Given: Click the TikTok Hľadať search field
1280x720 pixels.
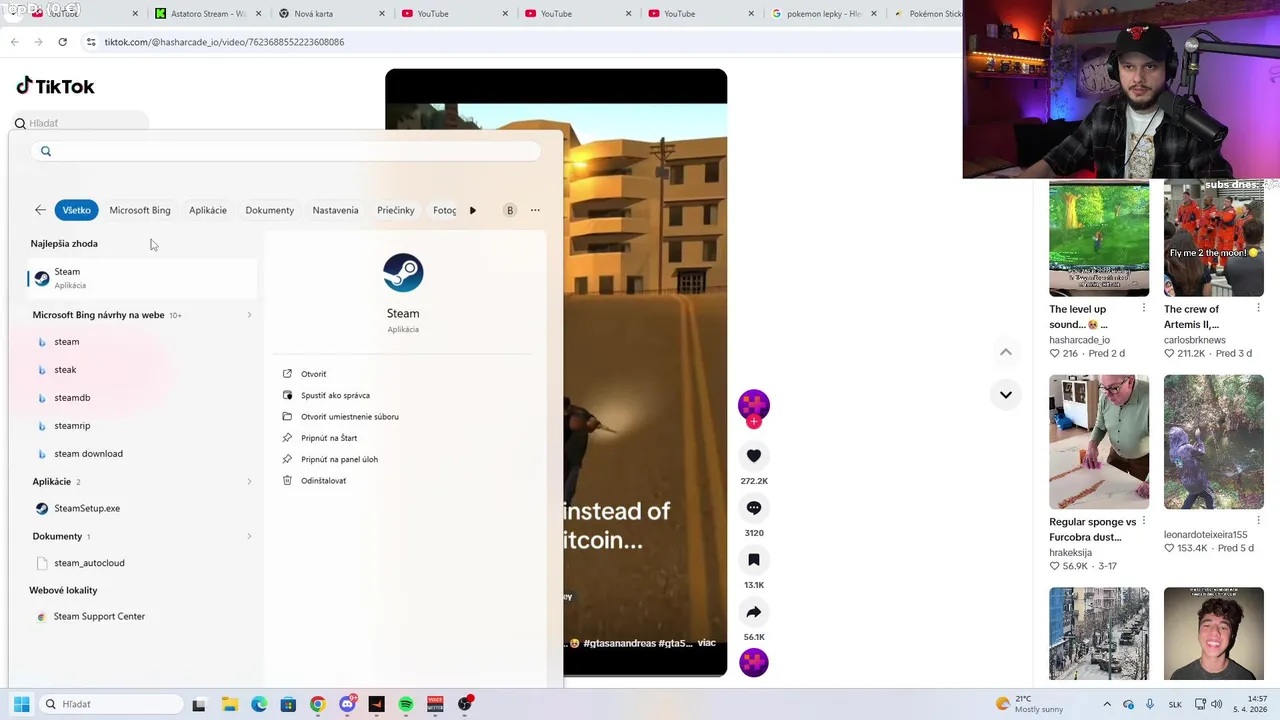Looking at the screenshot, I should tap(80, 123).
